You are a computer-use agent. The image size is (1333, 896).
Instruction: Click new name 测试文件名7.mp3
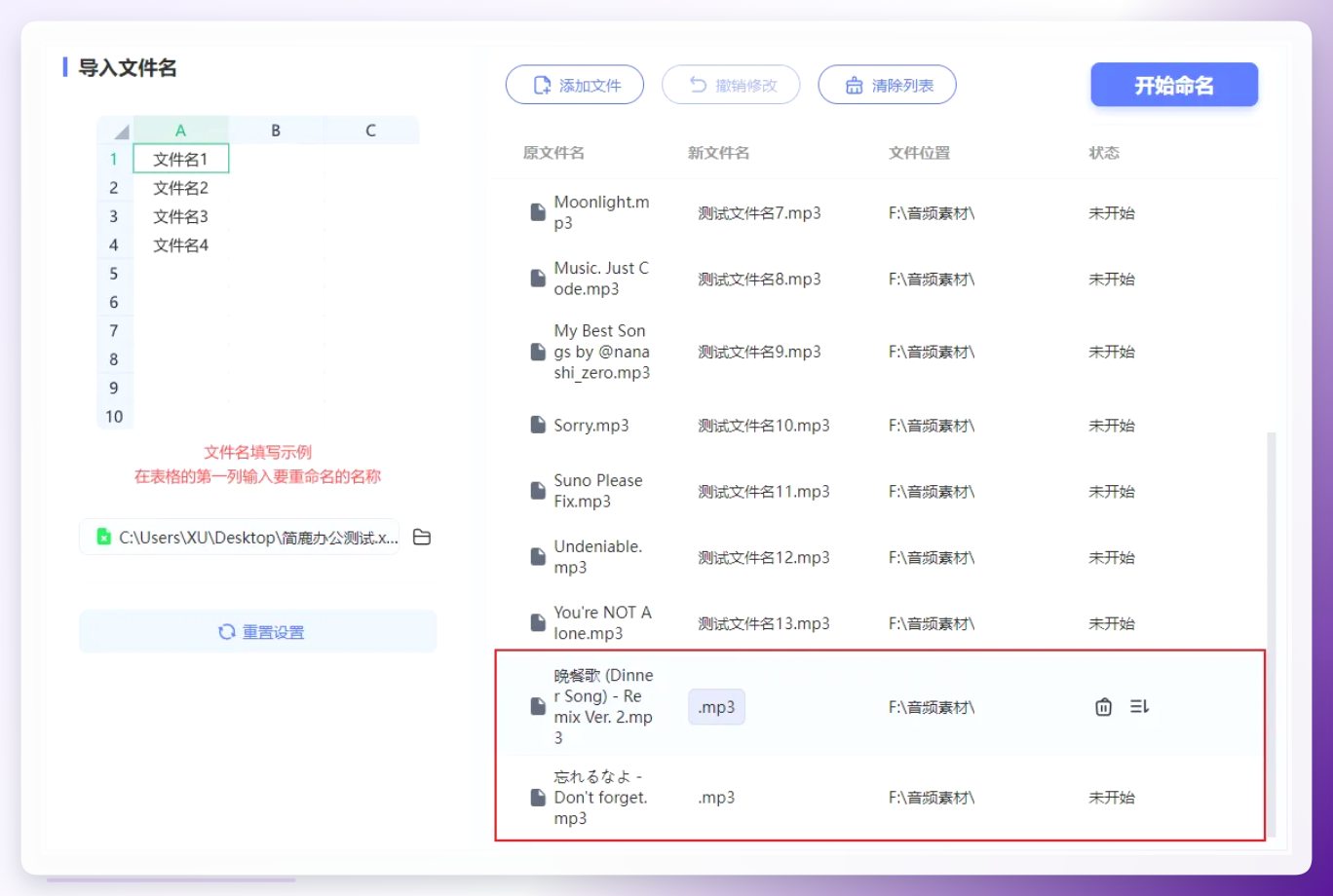[x=759, y=212]
